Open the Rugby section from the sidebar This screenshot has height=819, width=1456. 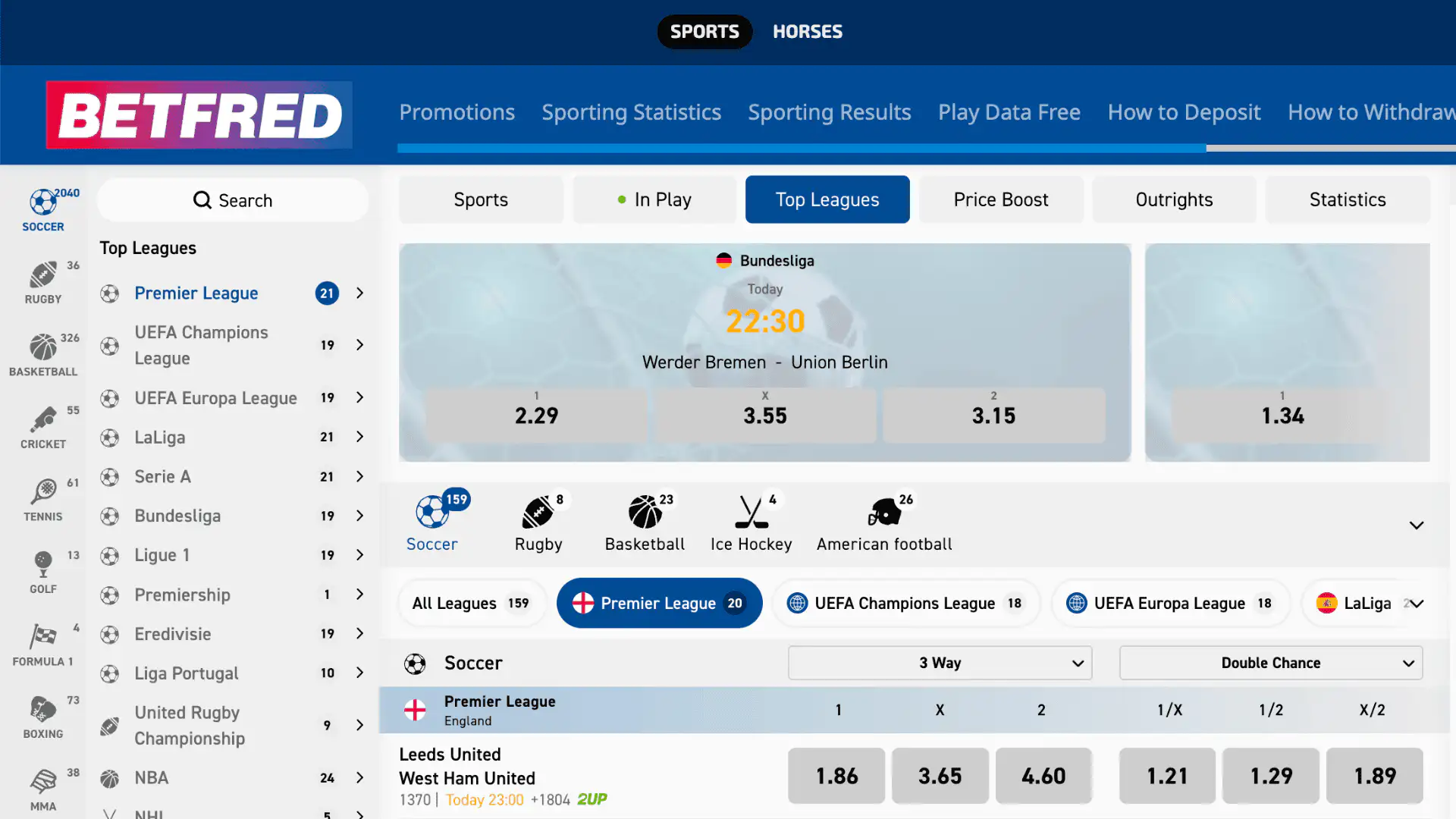(43, 277)
